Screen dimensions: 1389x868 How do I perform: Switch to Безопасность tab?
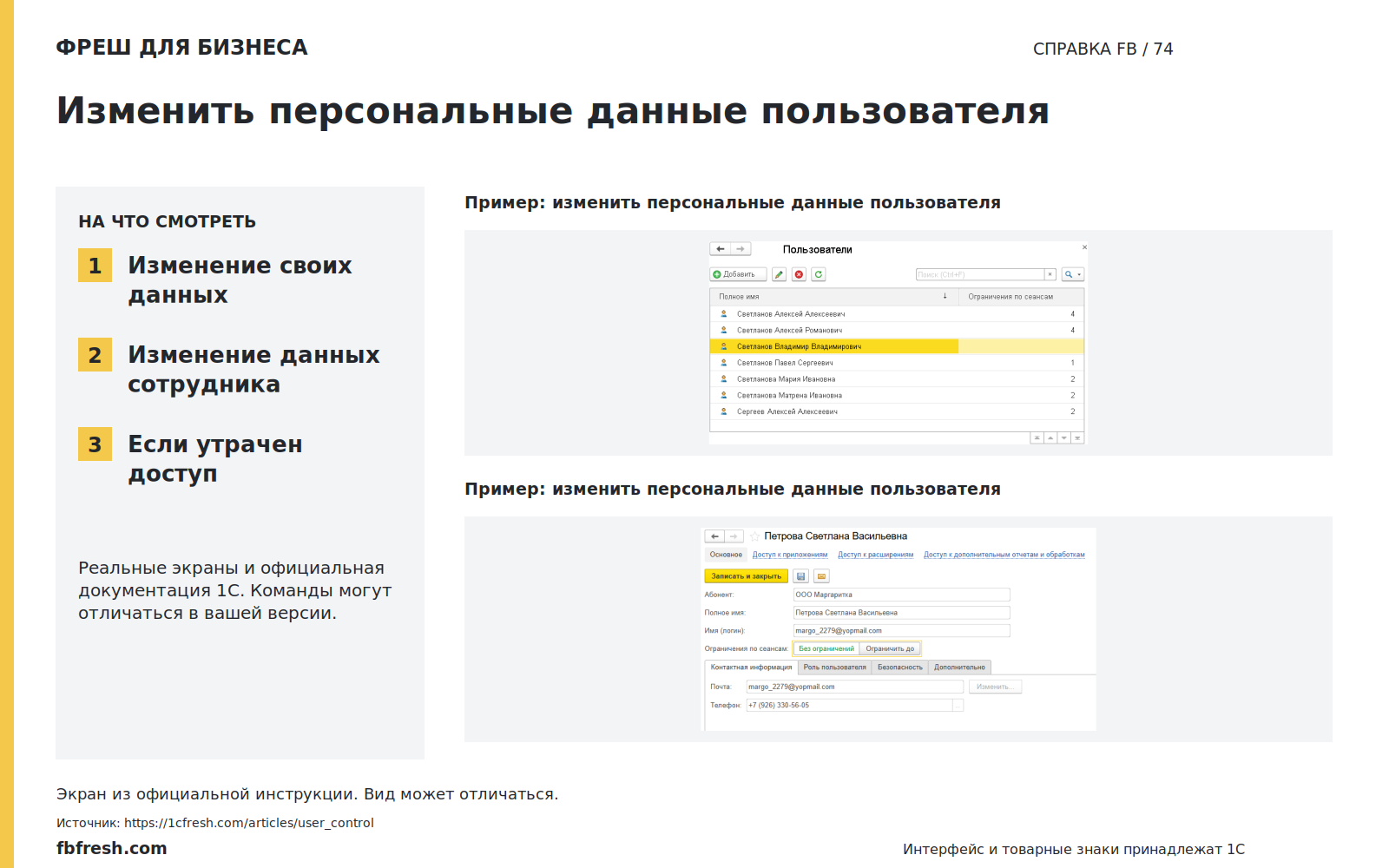tap(900, 667)
